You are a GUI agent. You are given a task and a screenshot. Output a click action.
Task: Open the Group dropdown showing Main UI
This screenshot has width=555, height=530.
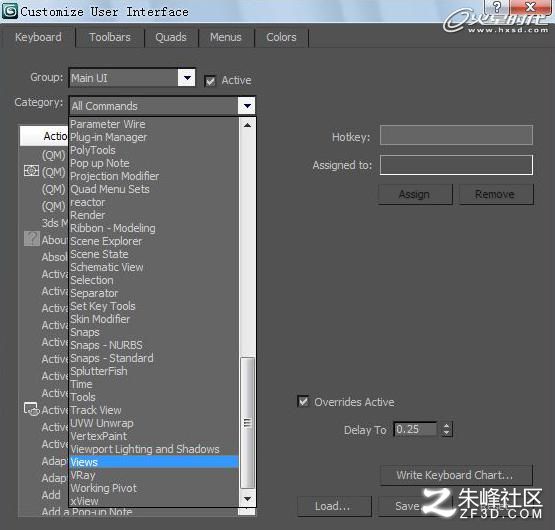coord(132,78)
